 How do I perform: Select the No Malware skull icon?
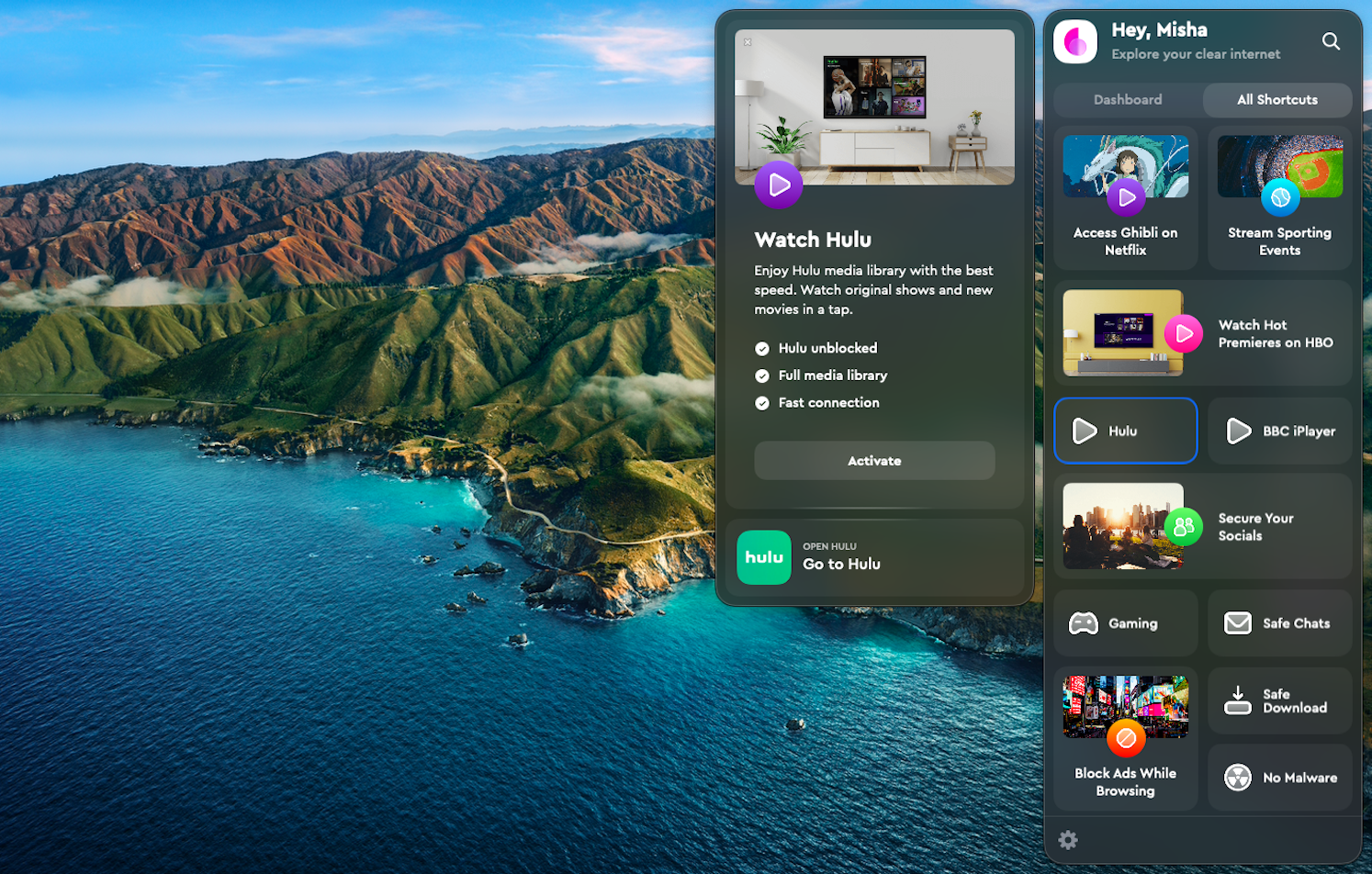1237,777
